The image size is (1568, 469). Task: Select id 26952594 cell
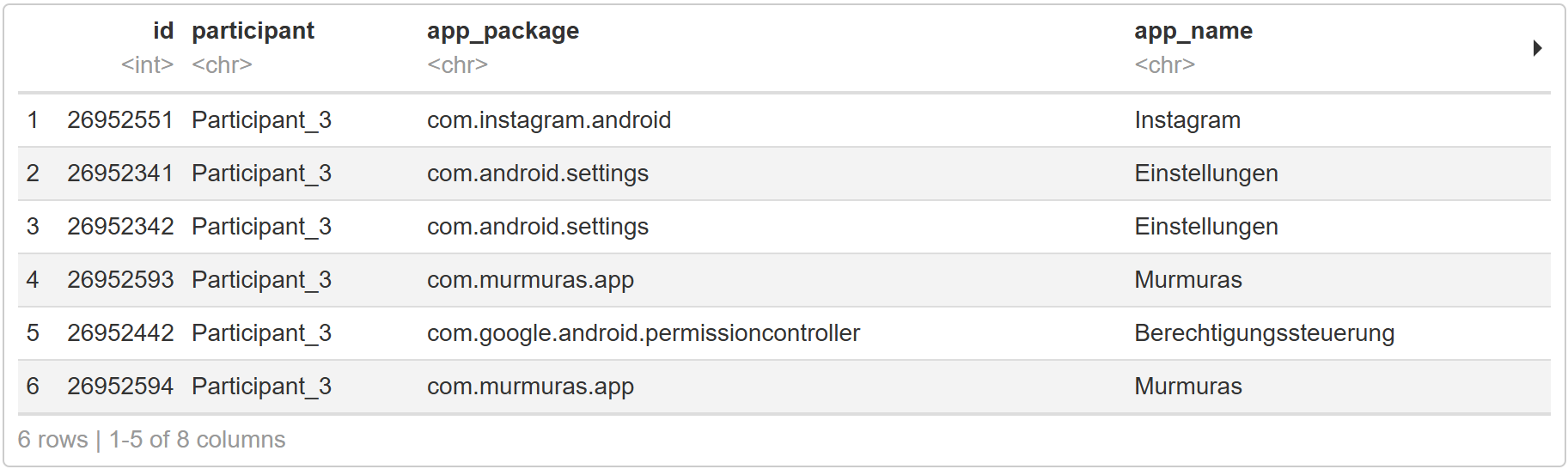pos(120,387)
